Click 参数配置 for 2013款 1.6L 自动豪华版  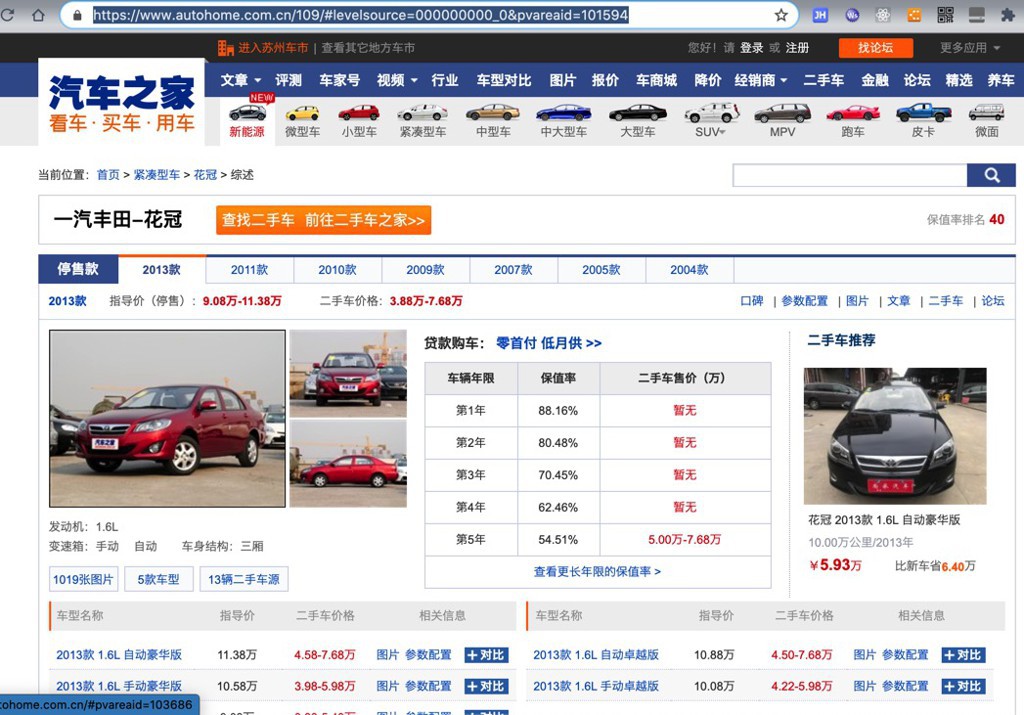tap(428, 655)
